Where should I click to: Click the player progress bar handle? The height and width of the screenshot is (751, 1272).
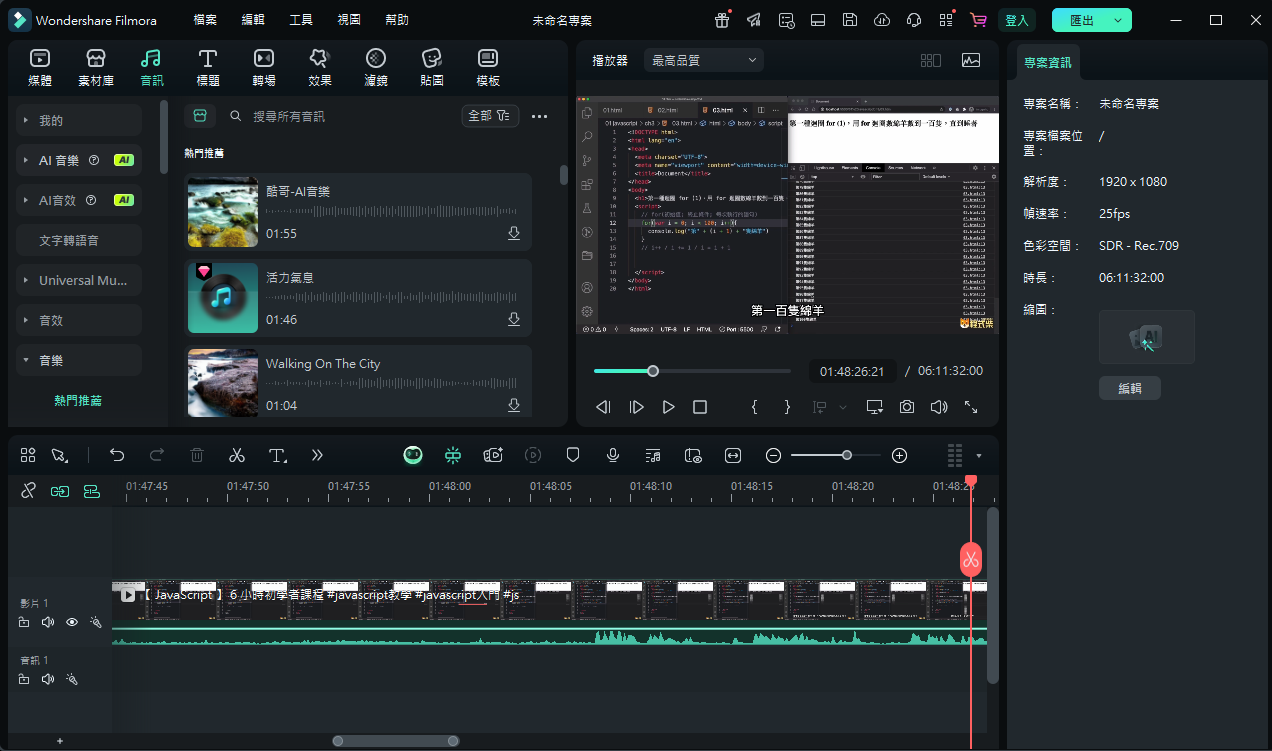pos(653,371)
